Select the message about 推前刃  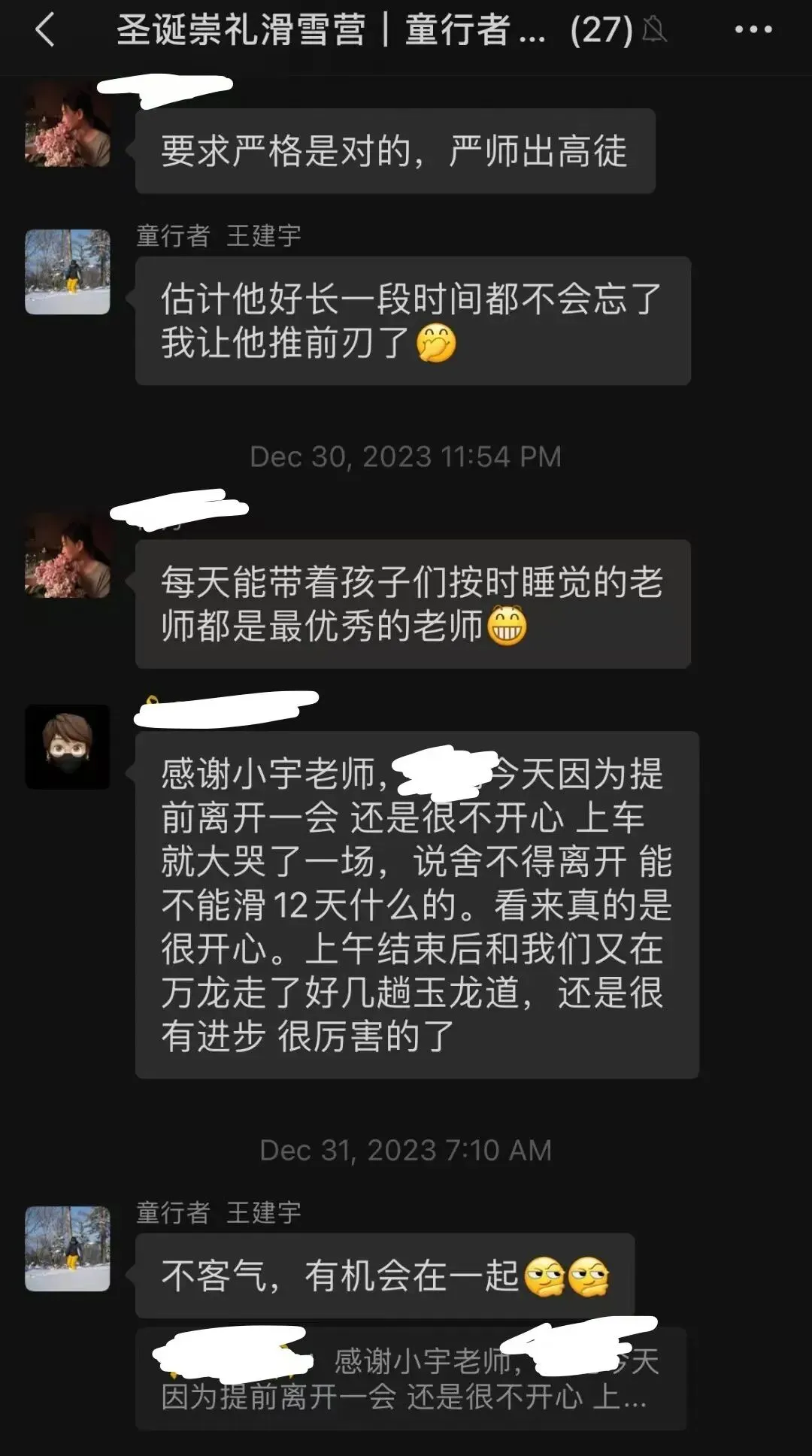point(413,321)
